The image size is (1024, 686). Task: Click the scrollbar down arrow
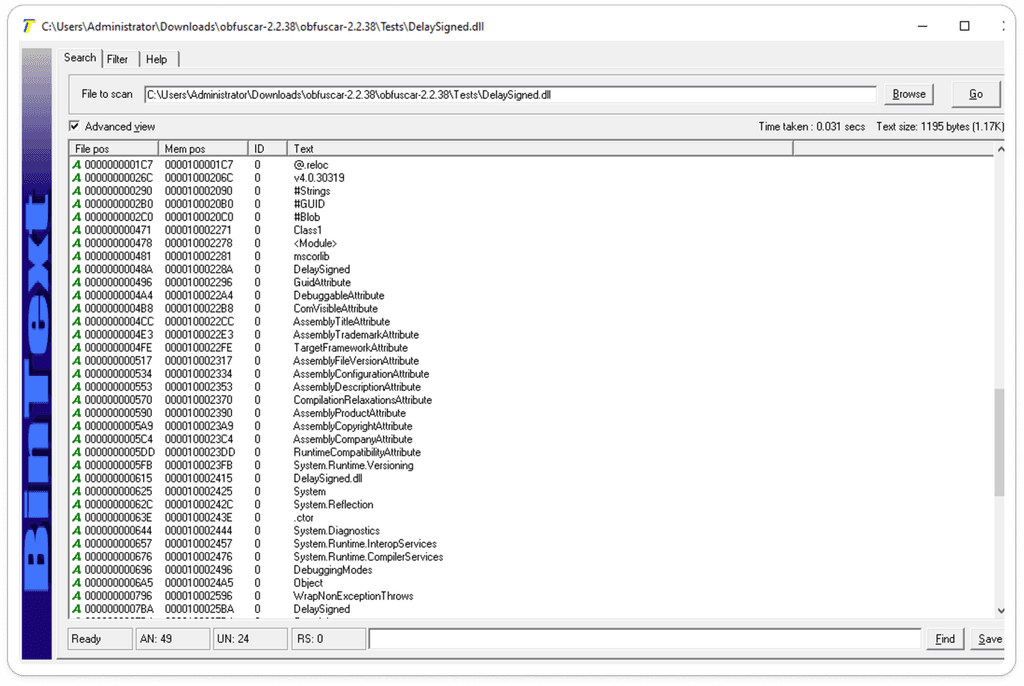coord(1002,610)
